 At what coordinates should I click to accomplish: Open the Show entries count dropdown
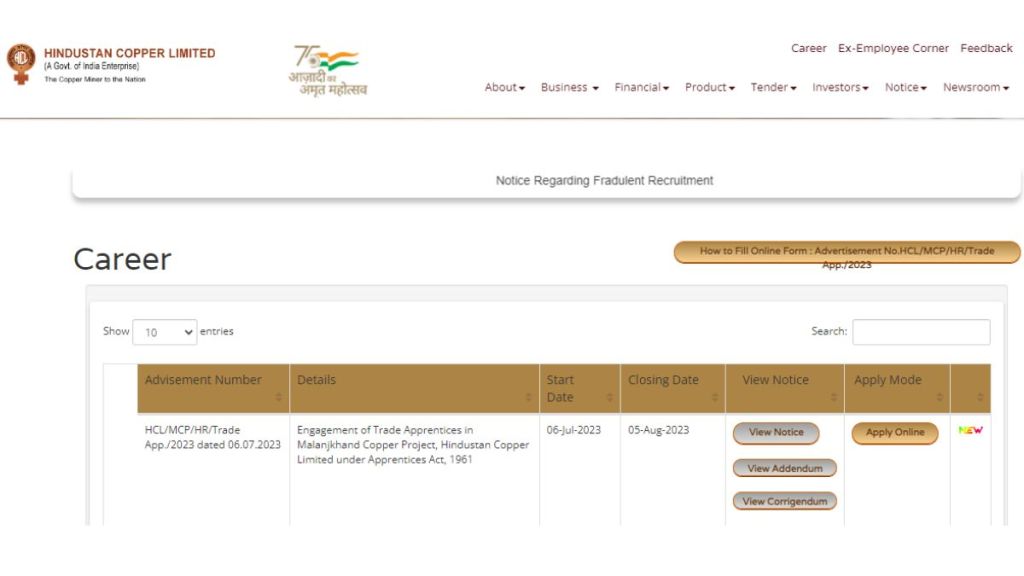coord(165,332)
